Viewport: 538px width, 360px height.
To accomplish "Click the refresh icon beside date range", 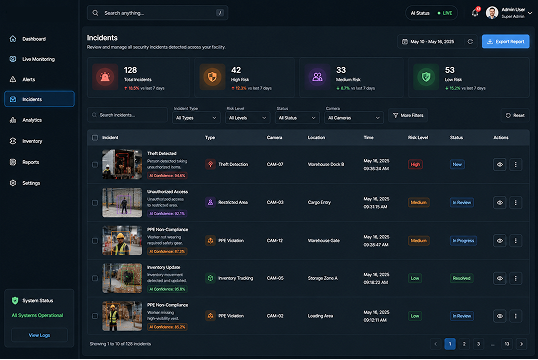I will coord(470,42).
